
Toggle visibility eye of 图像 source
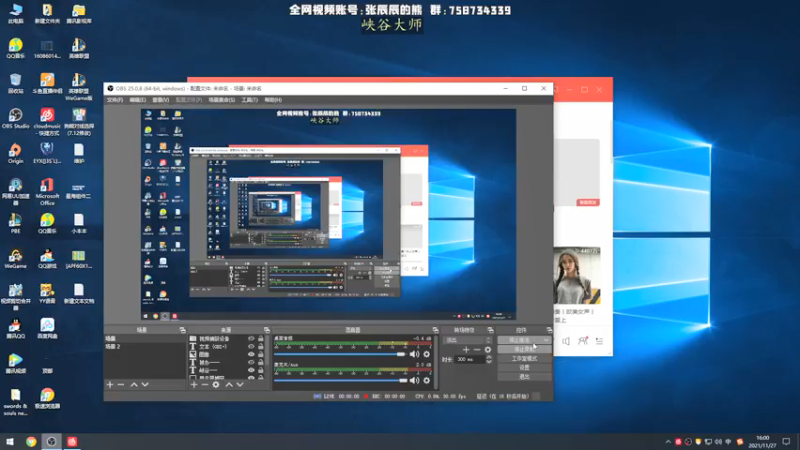pyautogui.click(x=251, y=354)
